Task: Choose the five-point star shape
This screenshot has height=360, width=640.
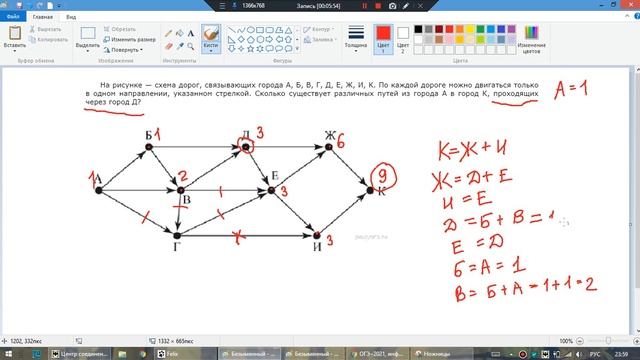Action: 251,49
